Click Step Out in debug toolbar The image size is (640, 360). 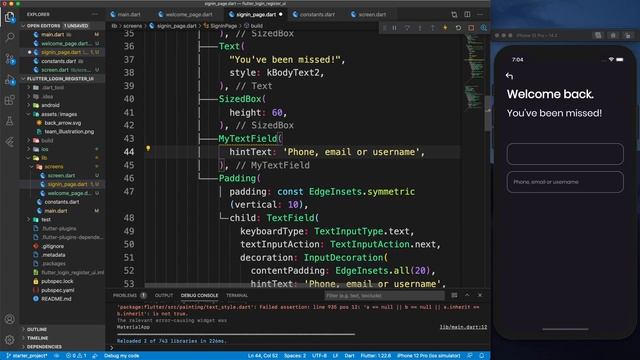click(x=432, y=28)
